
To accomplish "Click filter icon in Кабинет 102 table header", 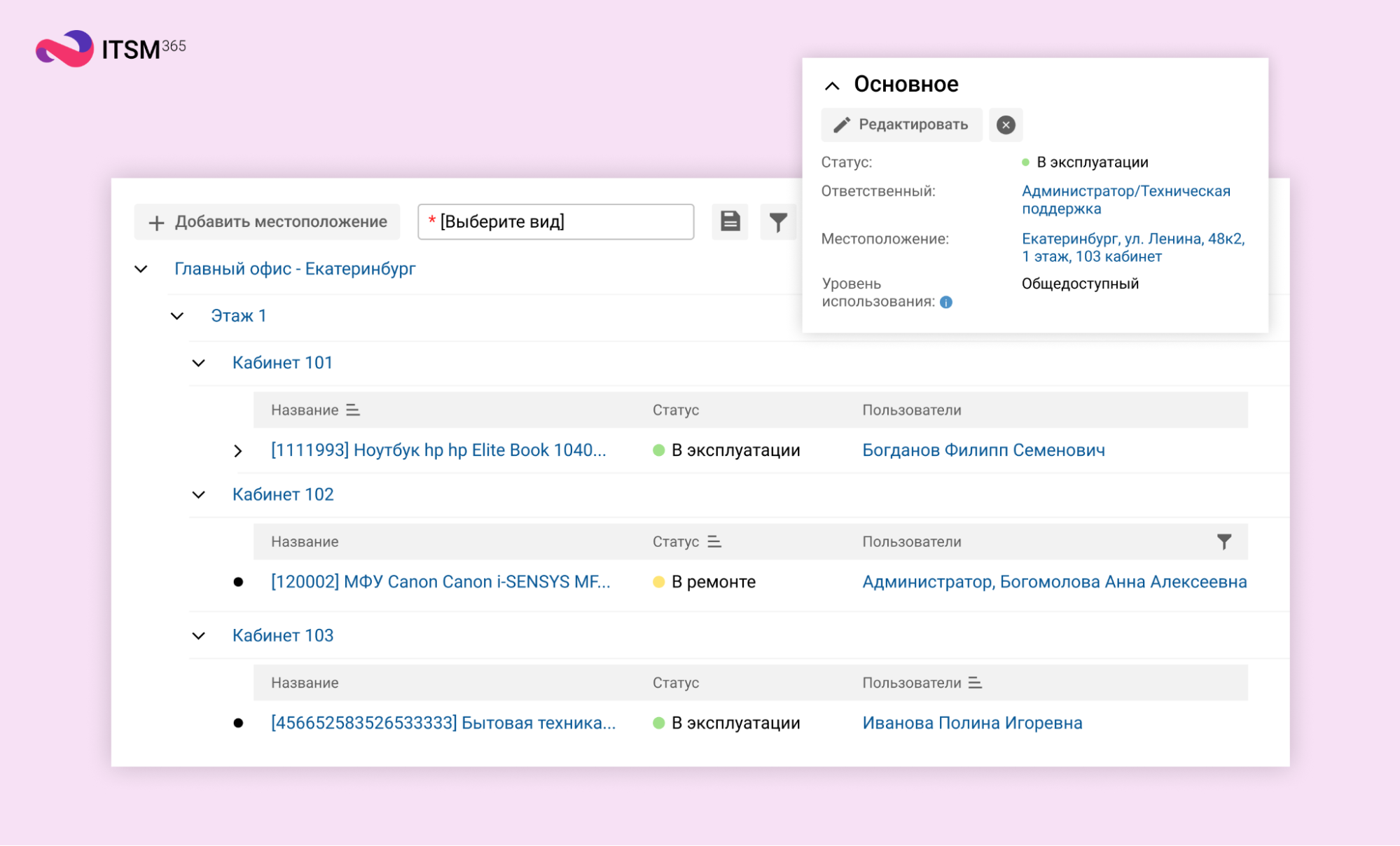I will coord(1223,541).
